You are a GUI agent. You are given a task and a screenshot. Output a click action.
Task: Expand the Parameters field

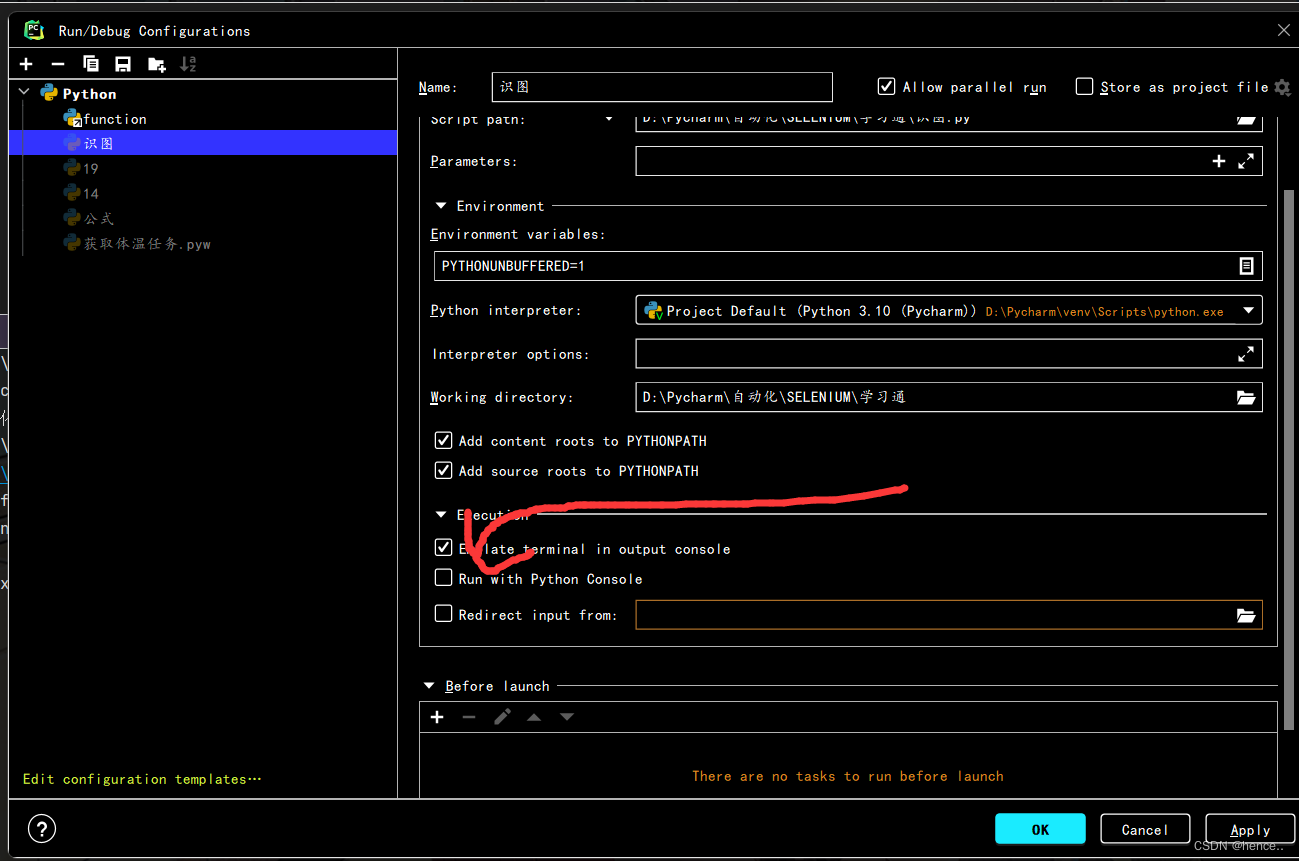1246,161
